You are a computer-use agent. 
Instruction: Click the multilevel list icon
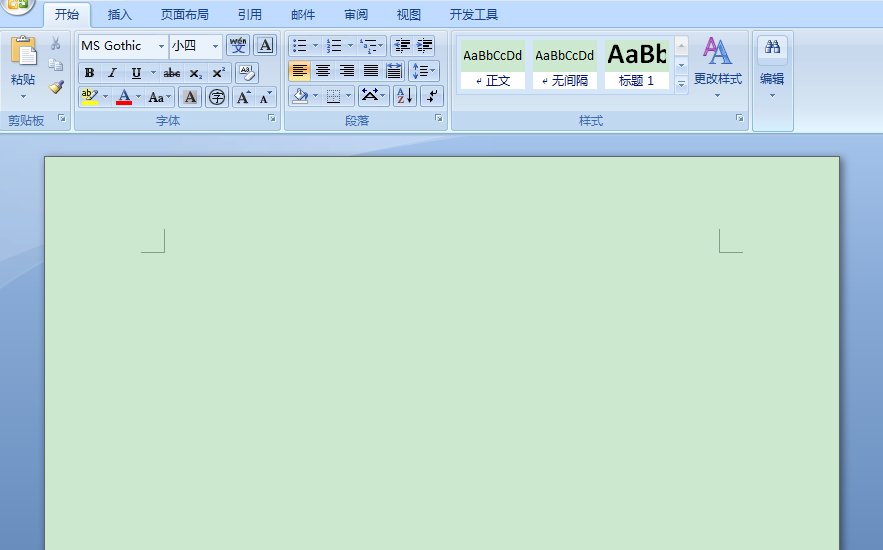point(368,46)
